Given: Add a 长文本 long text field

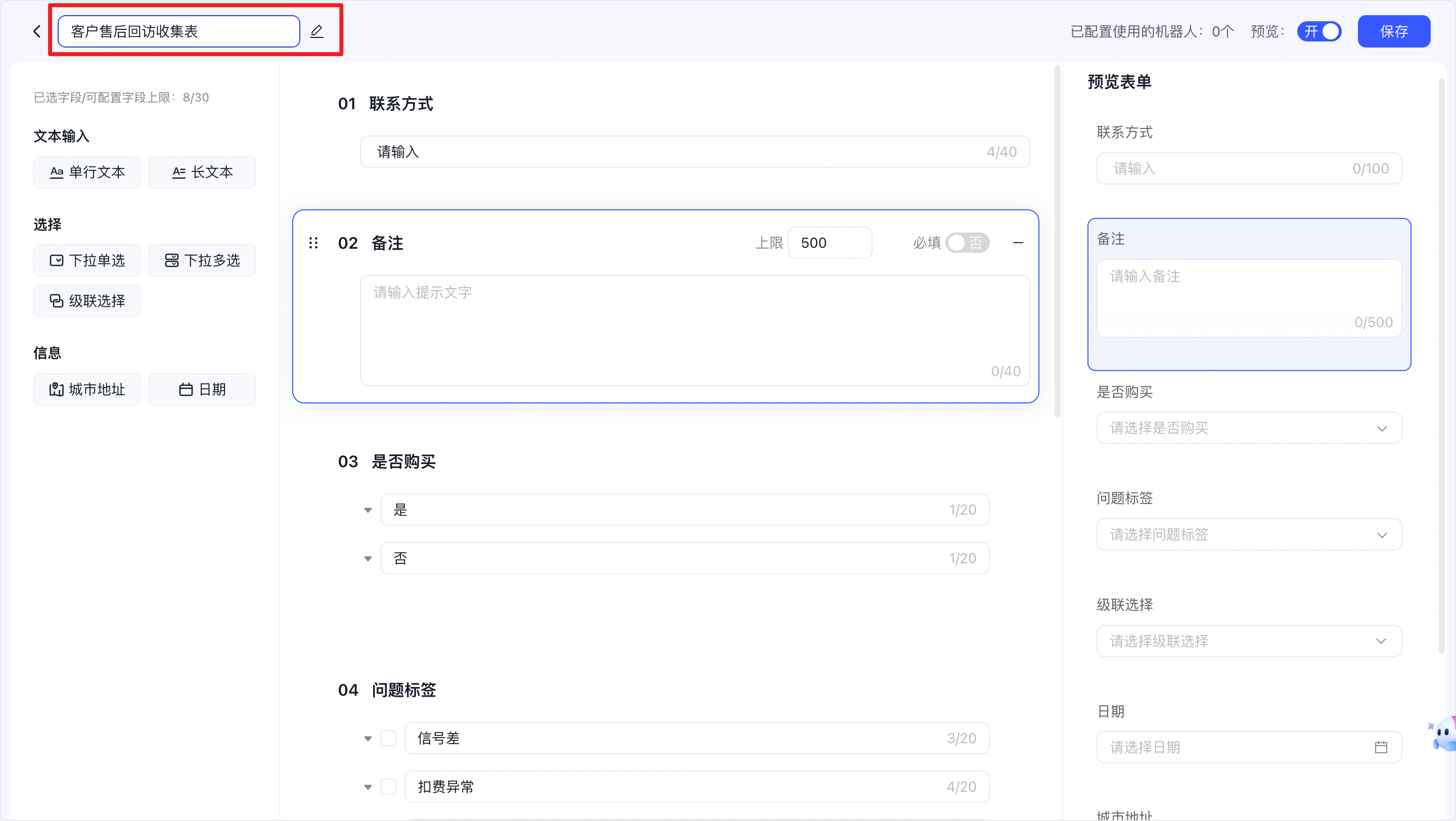Looking at the screenshot, I should [202, 172].
